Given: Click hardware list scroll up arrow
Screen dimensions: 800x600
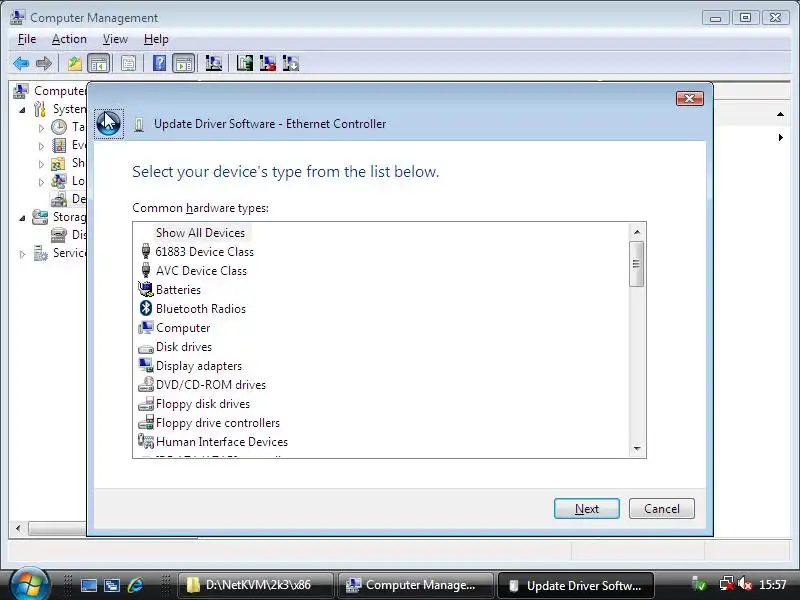Looking at the screenshot, I should pyautogui.click(x=637, y=232).
